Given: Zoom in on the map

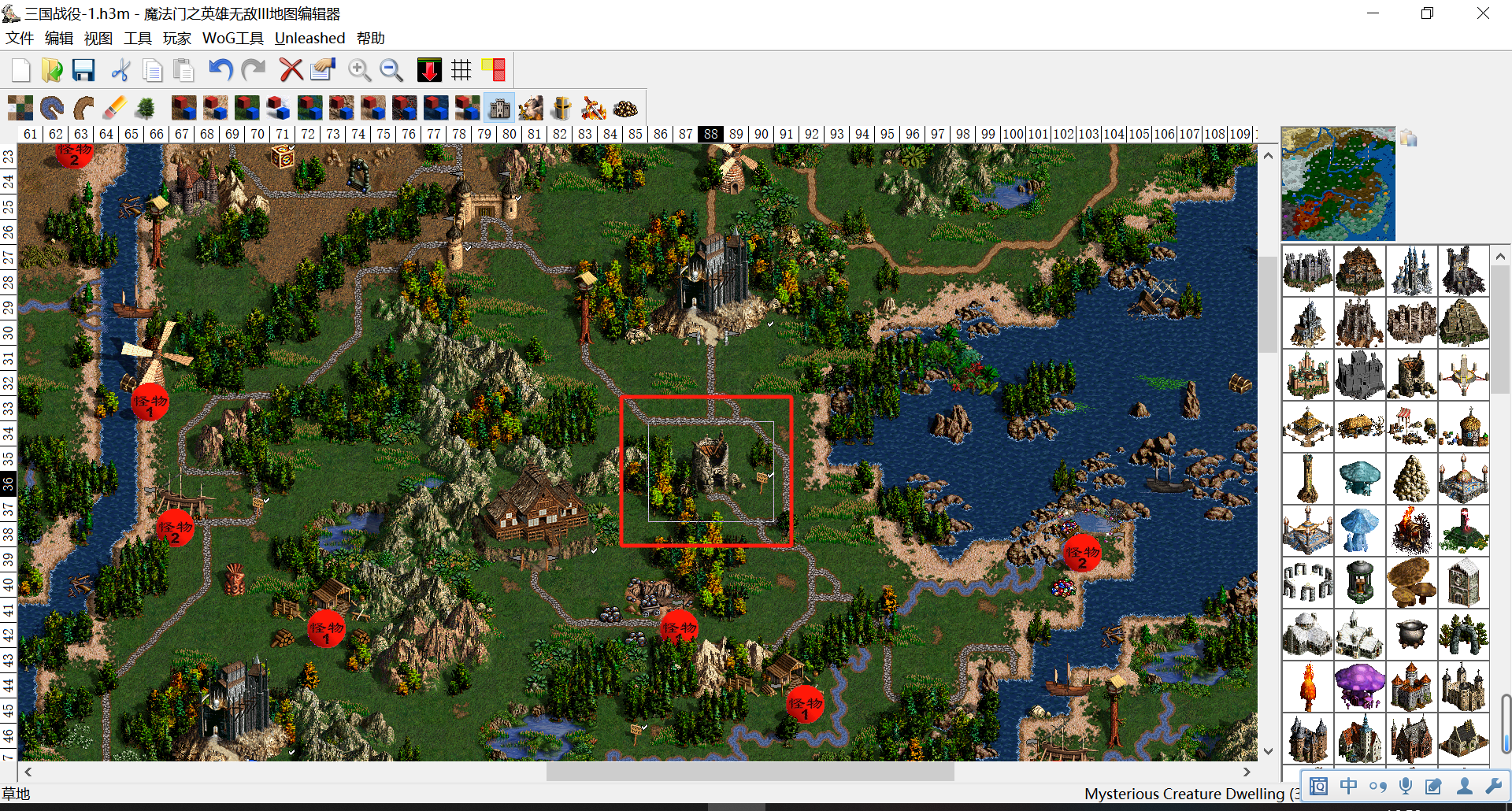Looking at the screenshot, I should pyautogui.click(x=360, y=70).
